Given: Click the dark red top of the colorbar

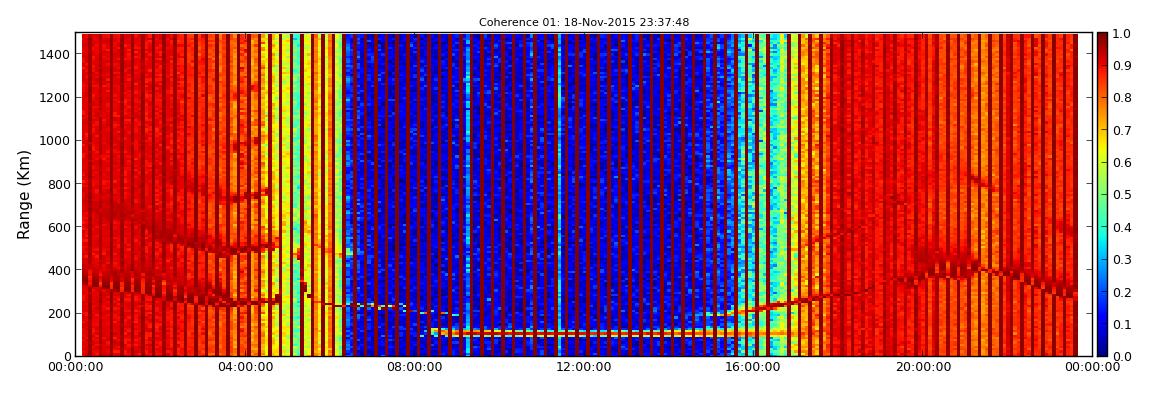Looking at the screenshot, I should (x=1103, y=40).
